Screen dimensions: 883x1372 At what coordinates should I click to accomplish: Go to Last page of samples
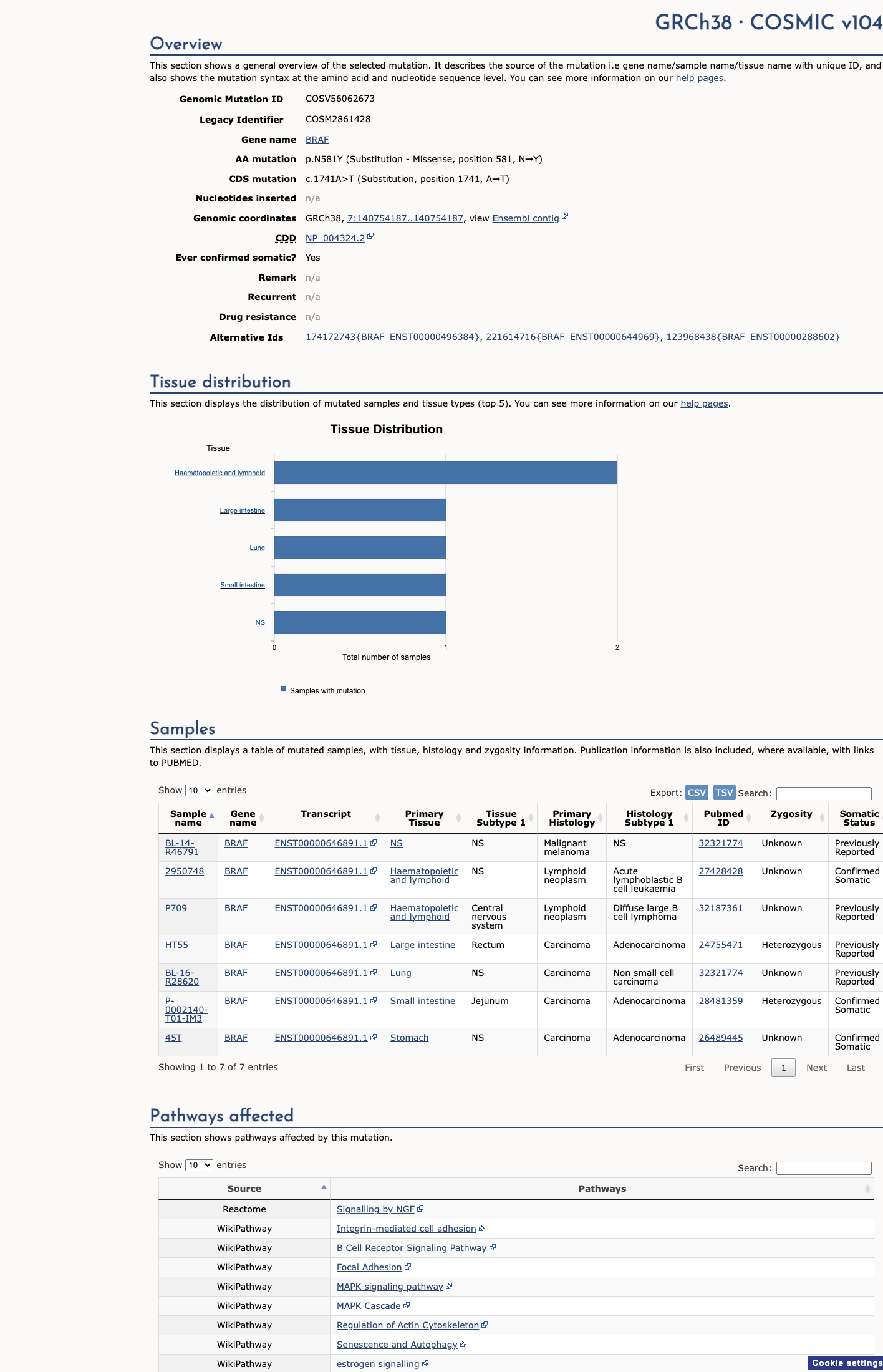point(856,1068)
